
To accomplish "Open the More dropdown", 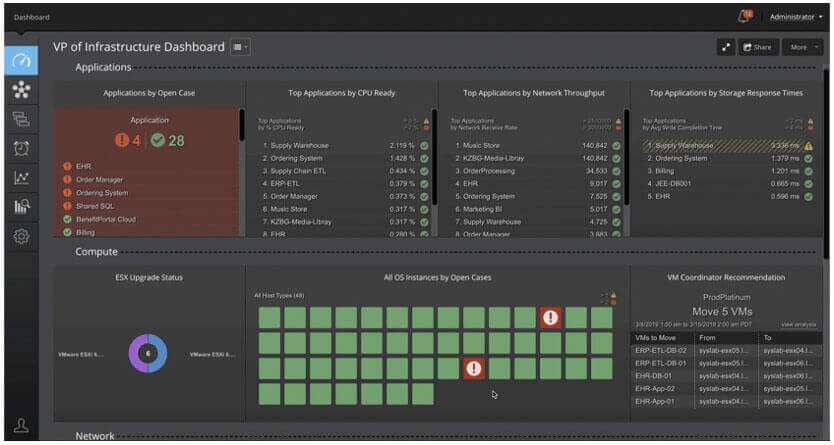I will 802,47.
